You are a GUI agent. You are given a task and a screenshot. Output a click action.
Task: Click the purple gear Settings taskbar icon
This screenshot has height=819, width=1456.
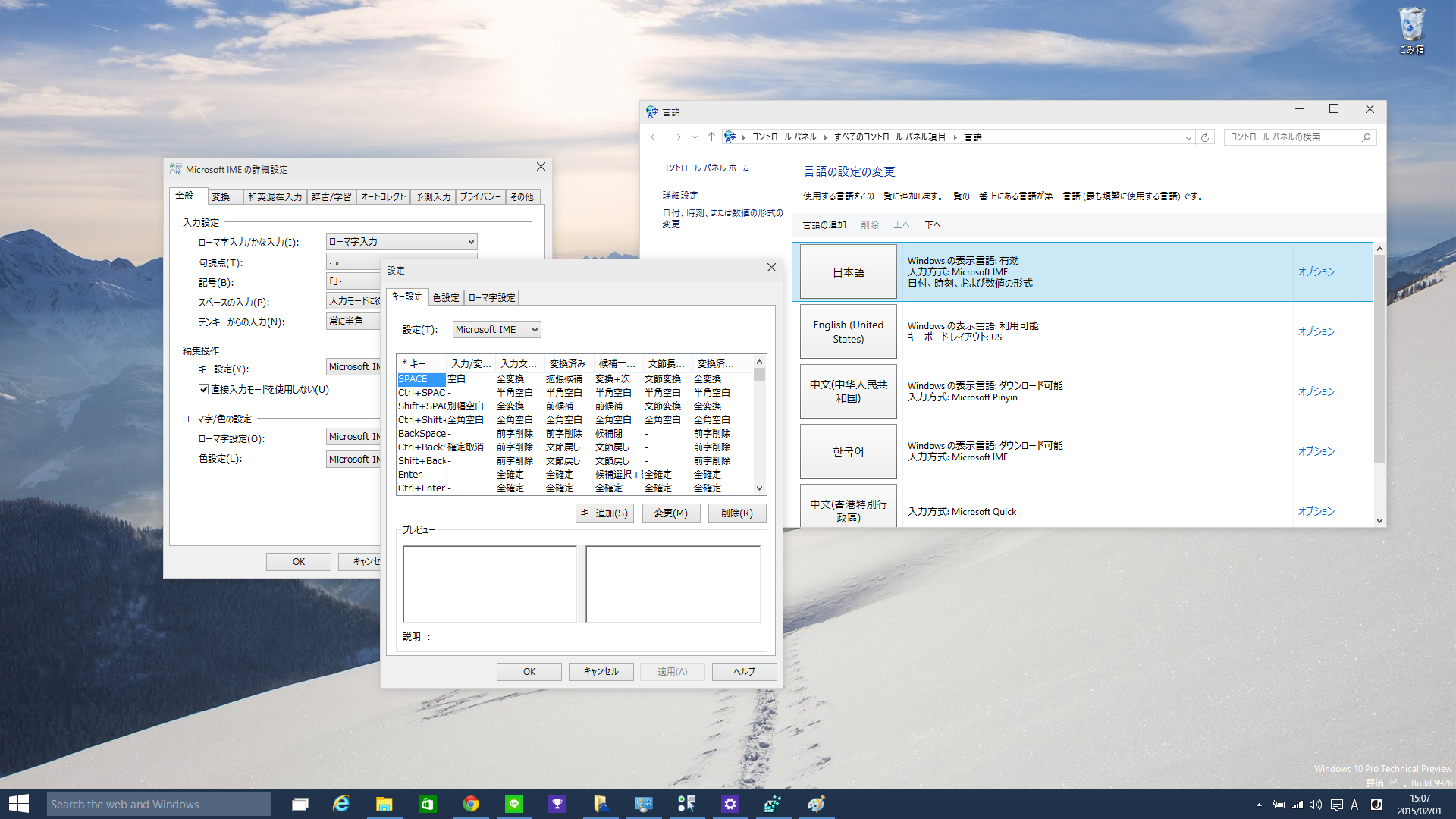pos(730,804)
